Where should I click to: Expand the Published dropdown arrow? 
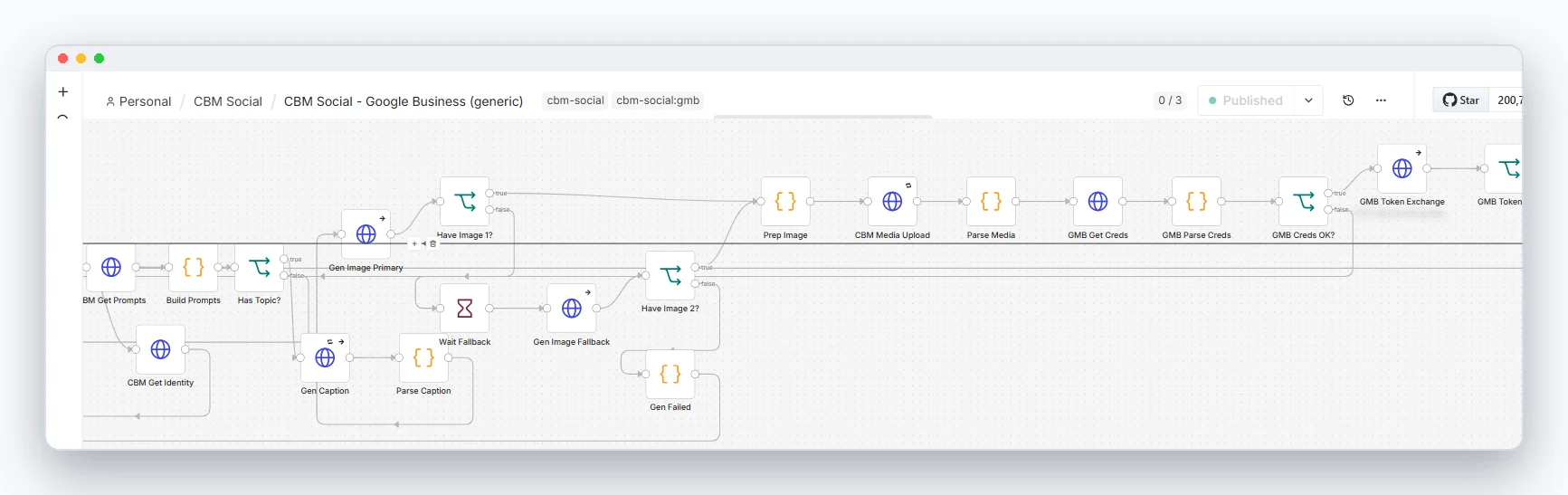[1308, 100]
